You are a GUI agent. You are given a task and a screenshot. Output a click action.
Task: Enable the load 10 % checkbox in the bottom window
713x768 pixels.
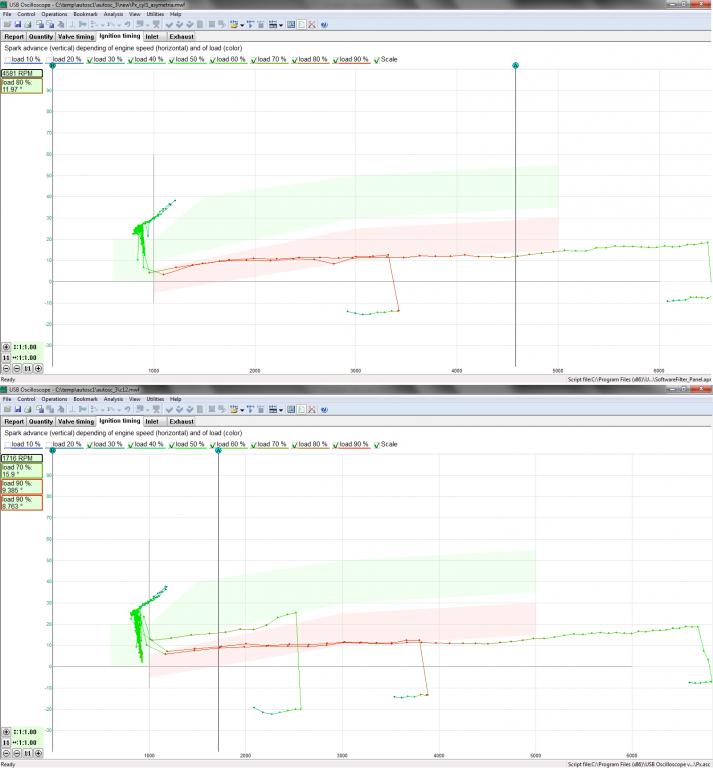pos(8,445)
